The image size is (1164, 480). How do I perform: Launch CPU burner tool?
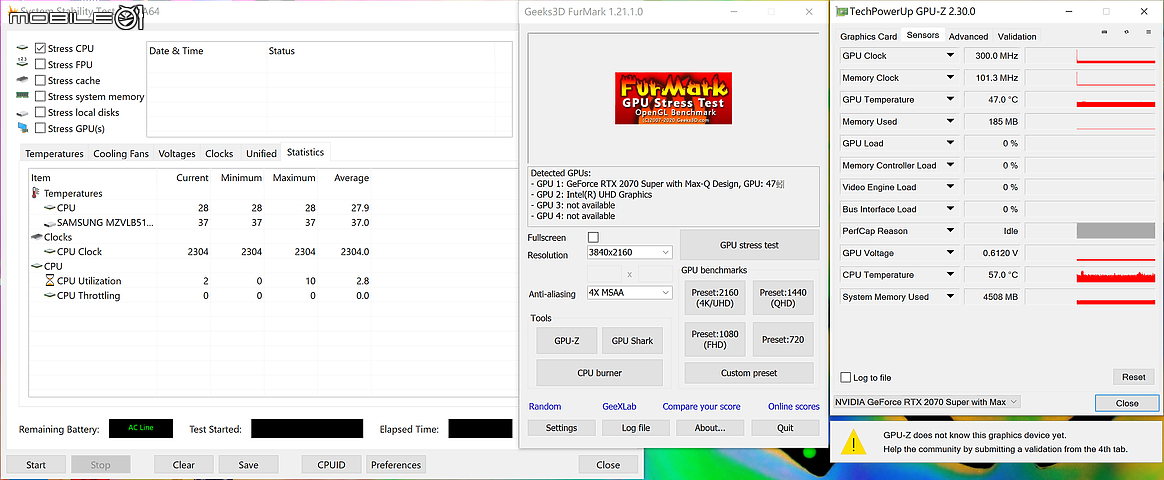[x=599, y=372]
